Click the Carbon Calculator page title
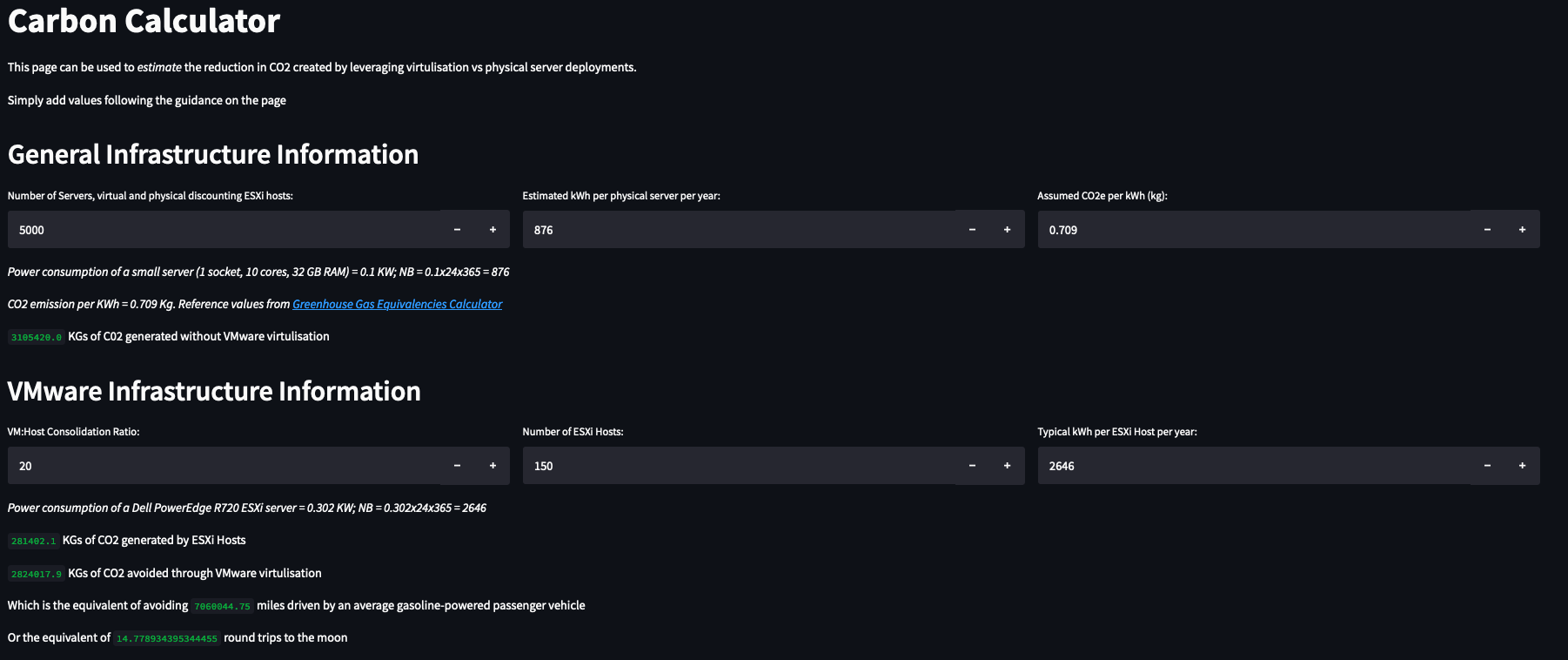 [x=144, y=21]
